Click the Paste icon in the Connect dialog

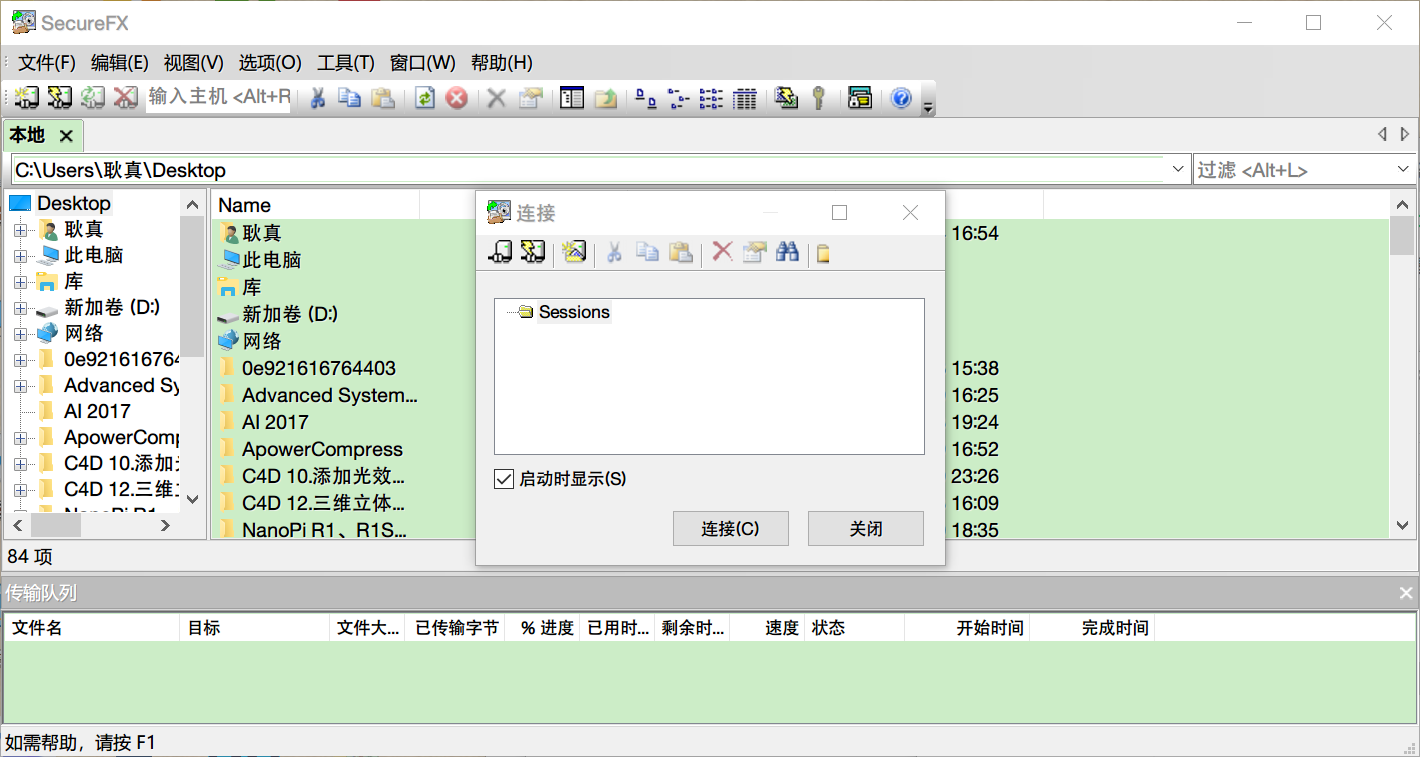tap(681, 252)
